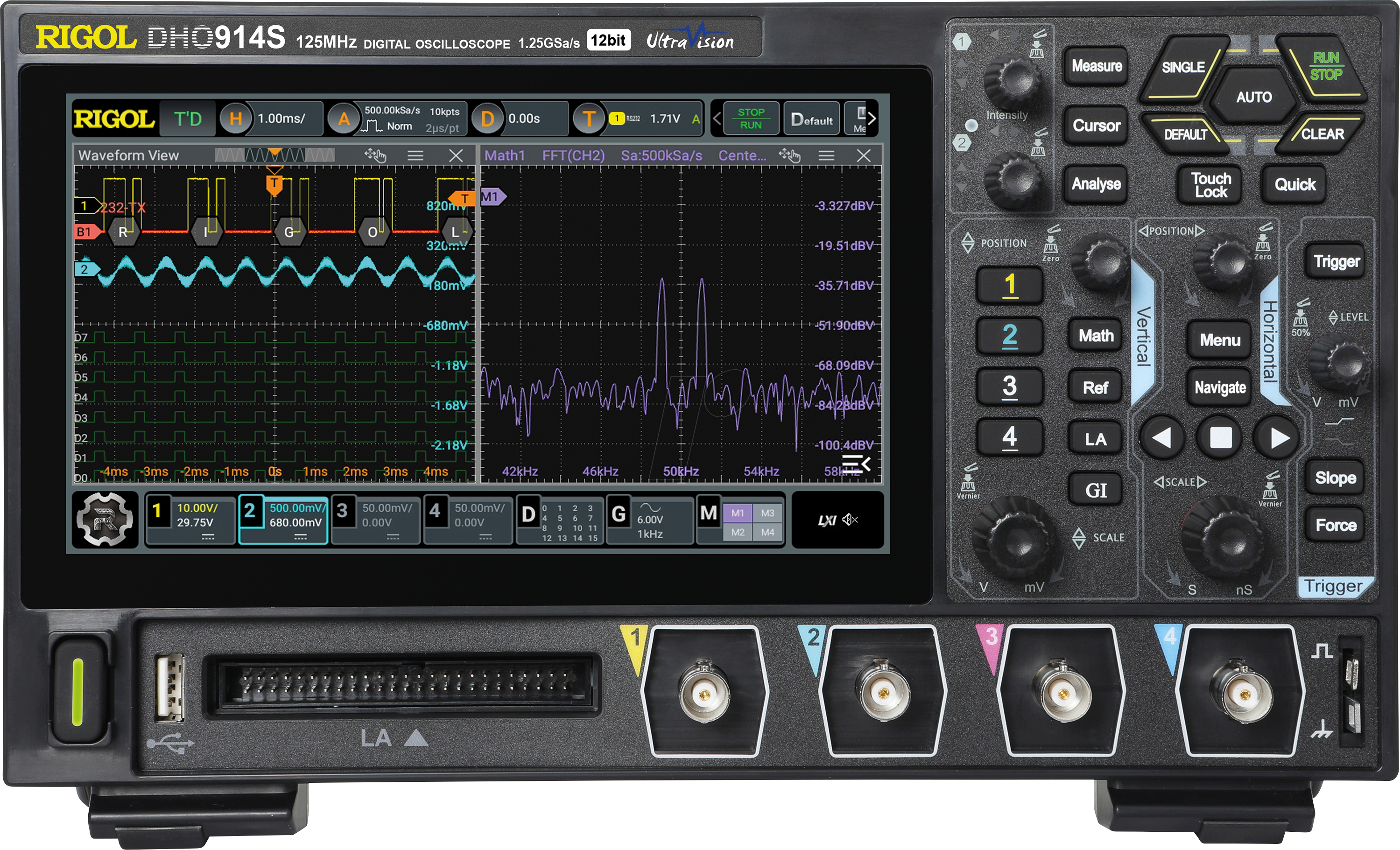
Task: Click the left chevron near STOP RUN
Action: tap(717, 118)
